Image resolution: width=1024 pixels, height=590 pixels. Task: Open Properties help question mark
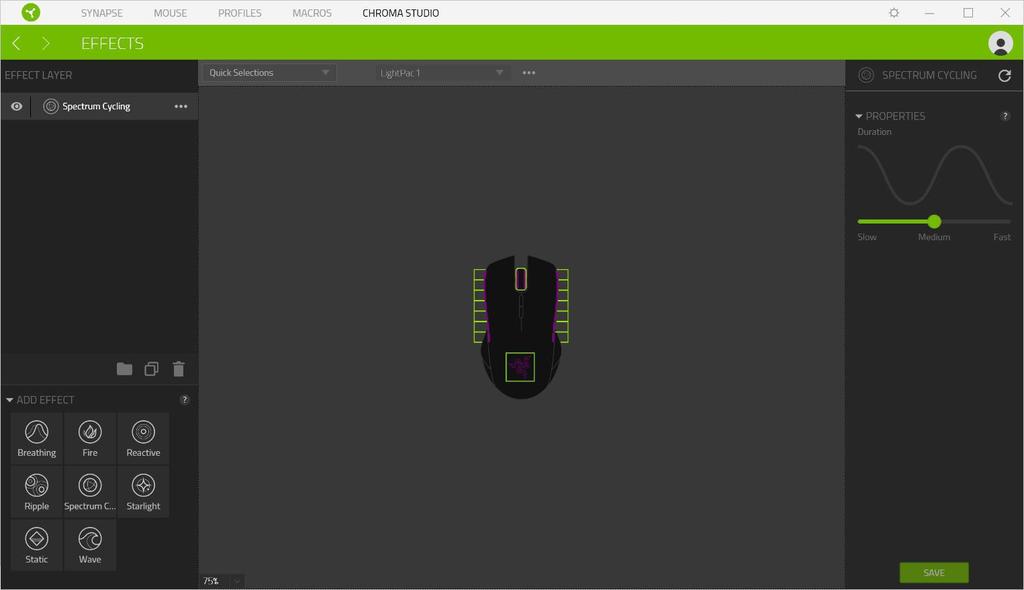[1005, 116]
